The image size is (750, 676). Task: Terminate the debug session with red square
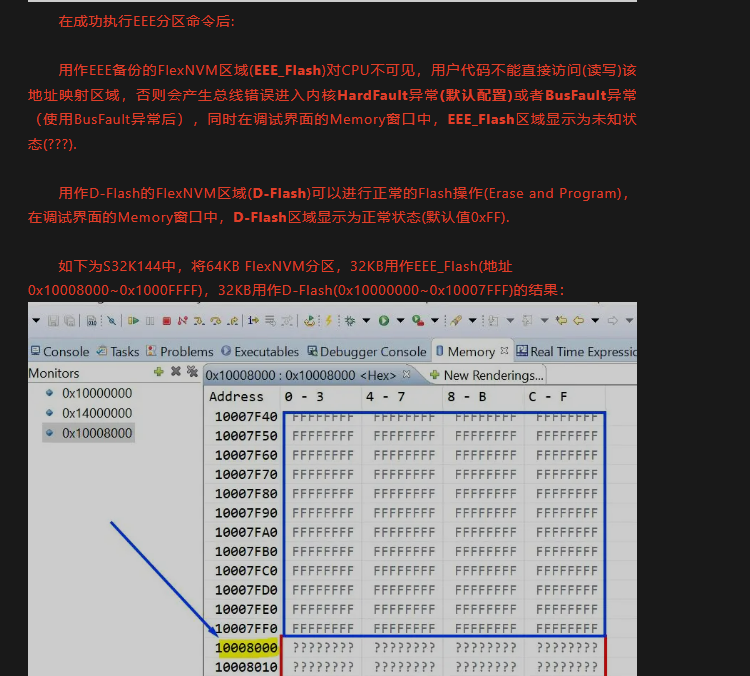(166, 321)
